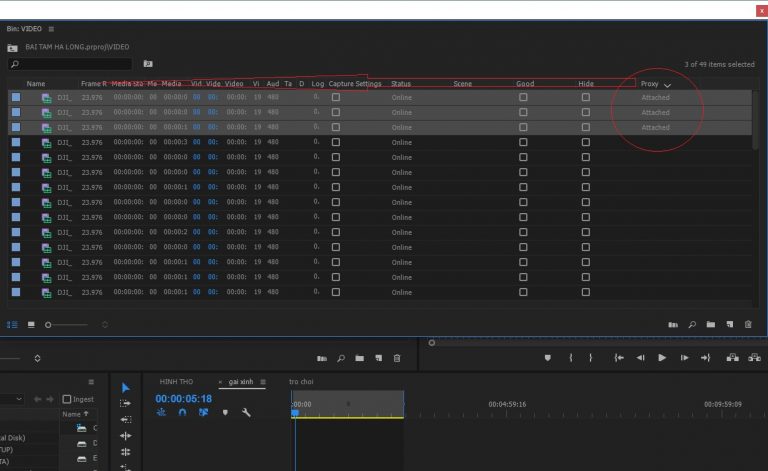
Task: Switch bin to Icon View
Action: [31, 325]
